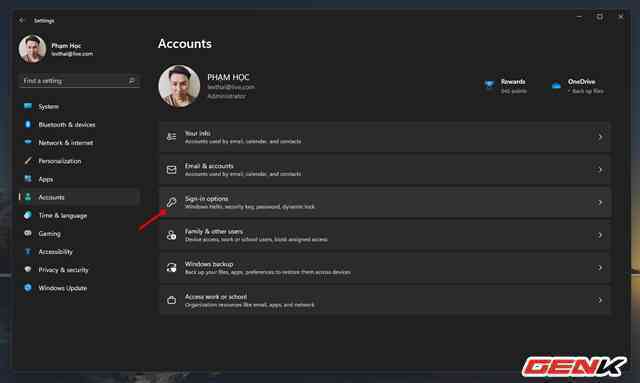Open the Sign-in options row
The width and height of the screenshot is (640, 383).
coord(384,202)
